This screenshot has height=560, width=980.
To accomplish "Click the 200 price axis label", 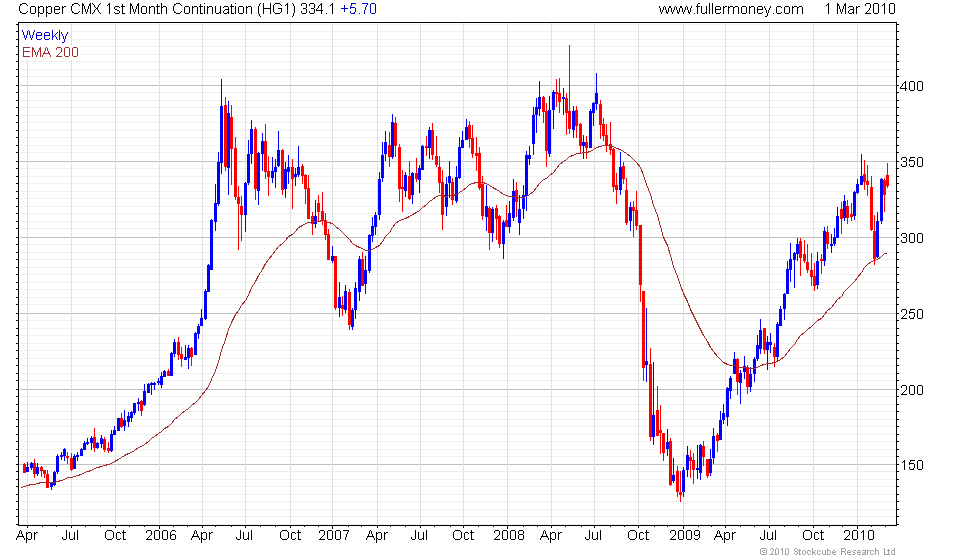I will point(911,390).
